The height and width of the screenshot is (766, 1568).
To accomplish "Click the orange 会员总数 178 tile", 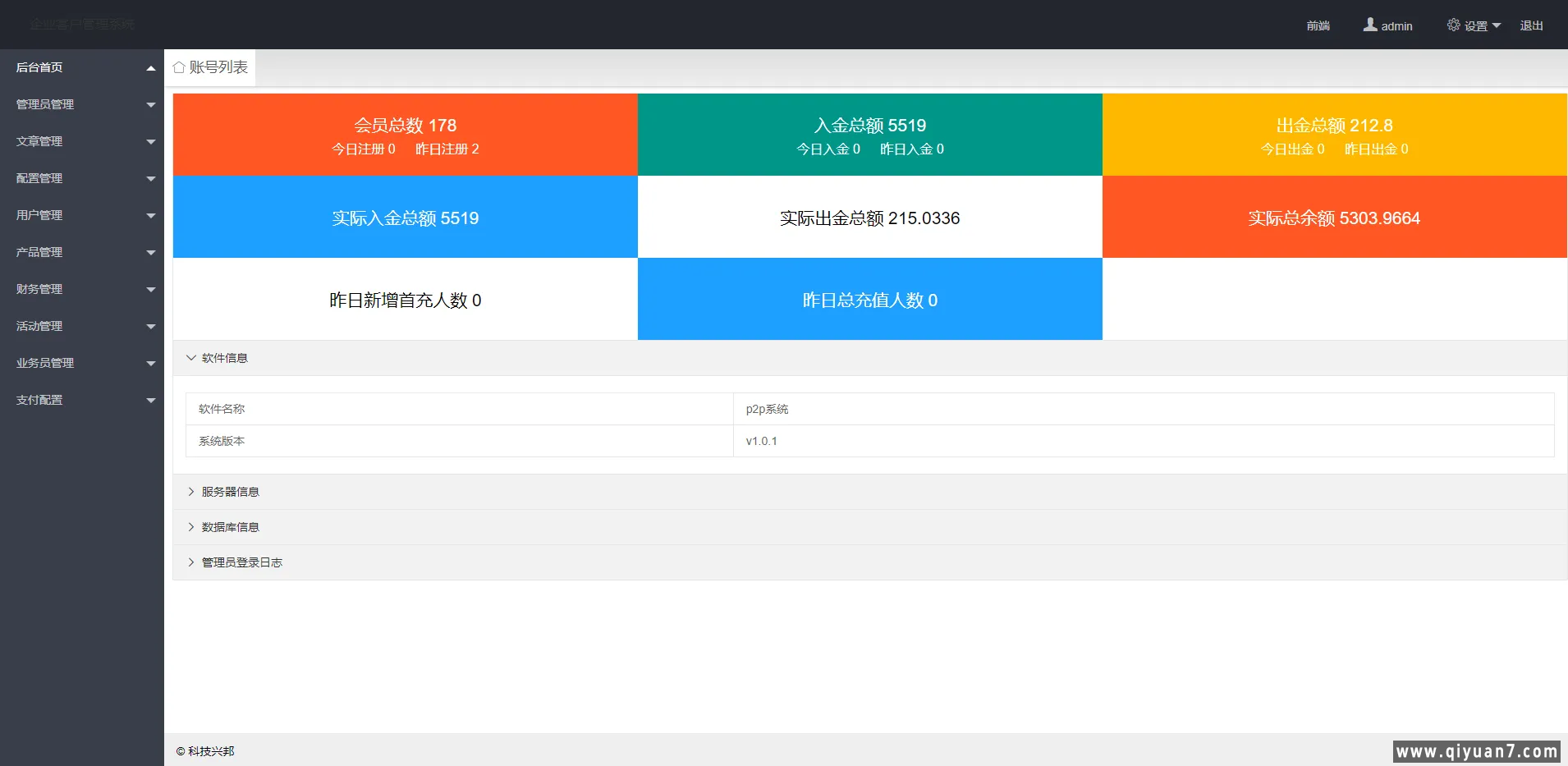I will coord(405,135).
